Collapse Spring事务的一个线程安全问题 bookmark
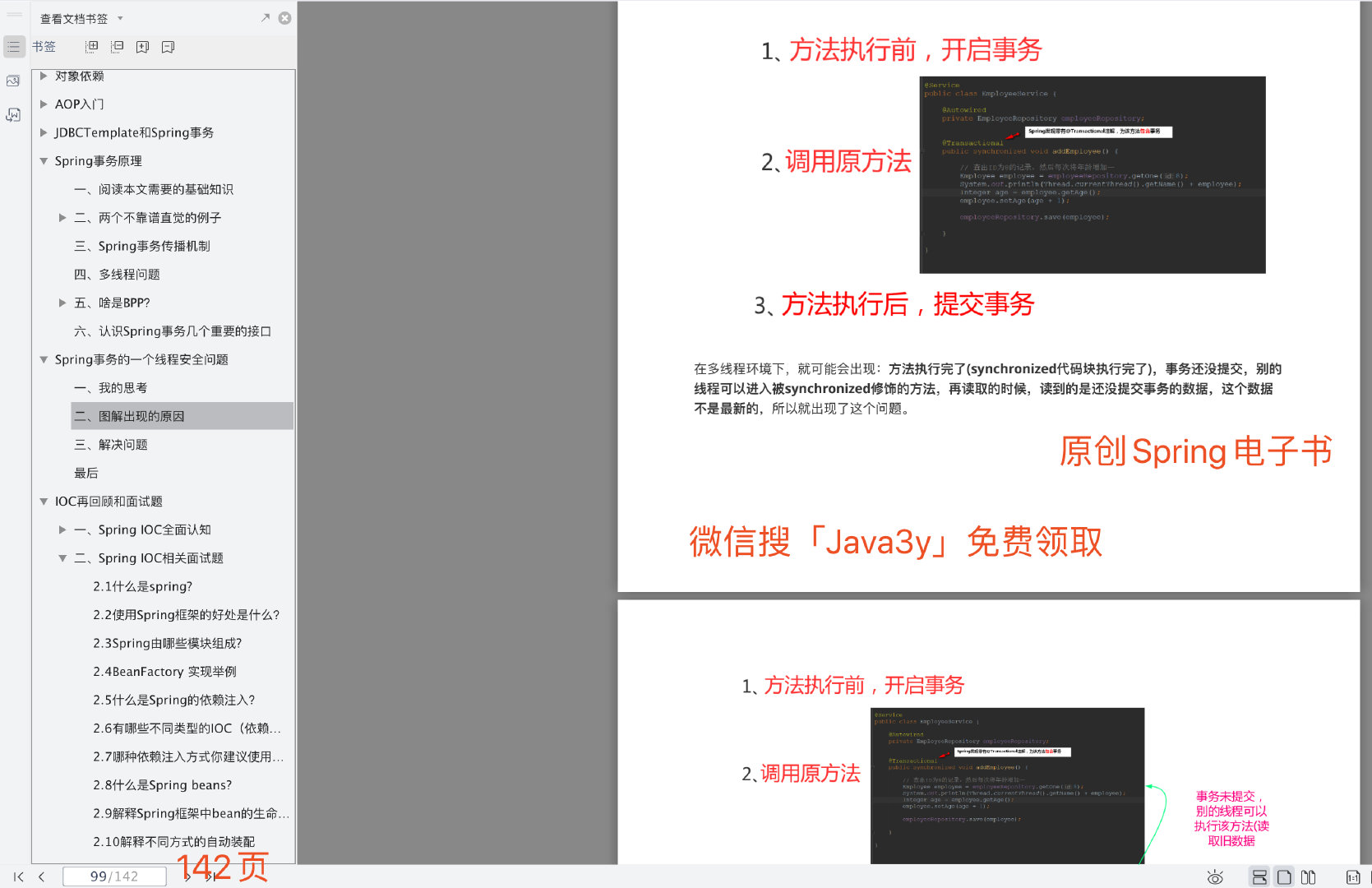Viewport: 1372px width, 888px height. tap(44, 359)
